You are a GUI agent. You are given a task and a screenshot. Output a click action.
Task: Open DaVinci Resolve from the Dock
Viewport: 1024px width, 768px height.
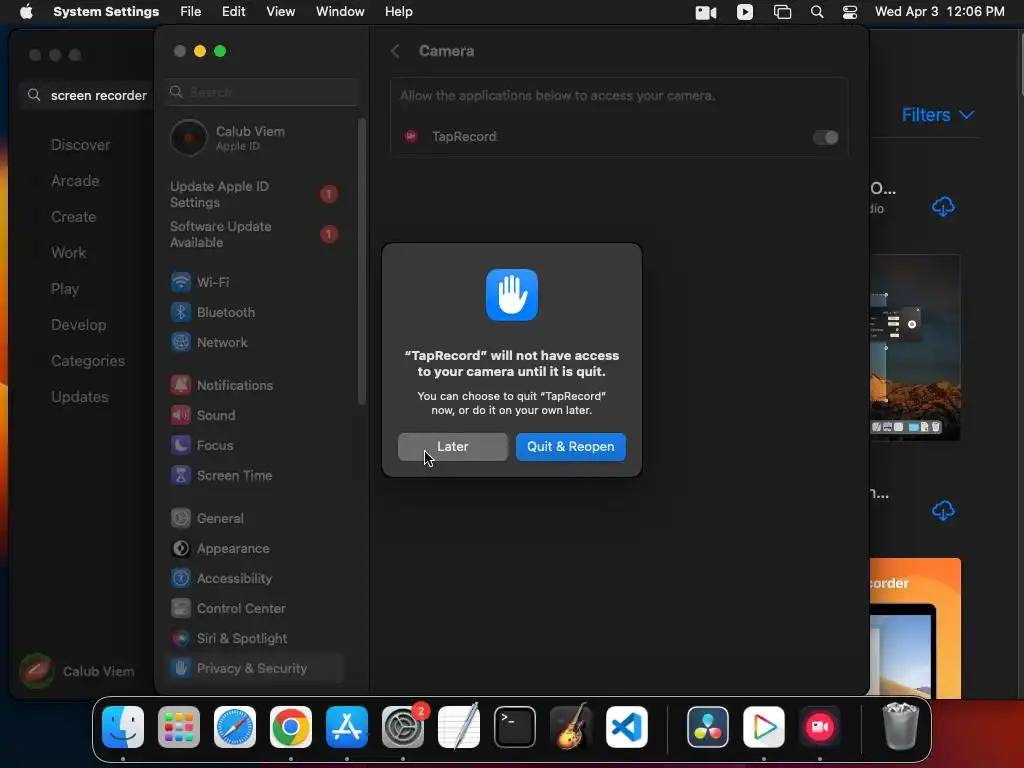[x=708, y=727]
